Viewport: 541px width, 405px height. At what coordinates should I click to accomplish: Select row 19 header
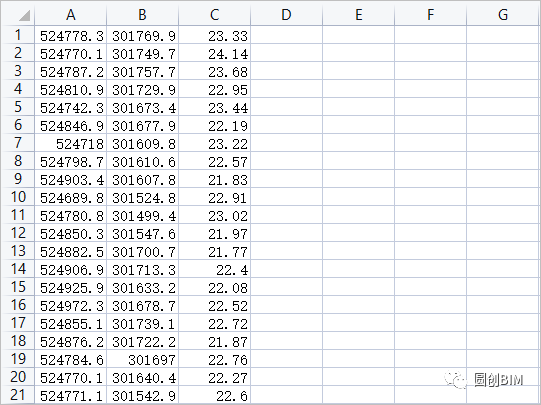tap(18, 358)
